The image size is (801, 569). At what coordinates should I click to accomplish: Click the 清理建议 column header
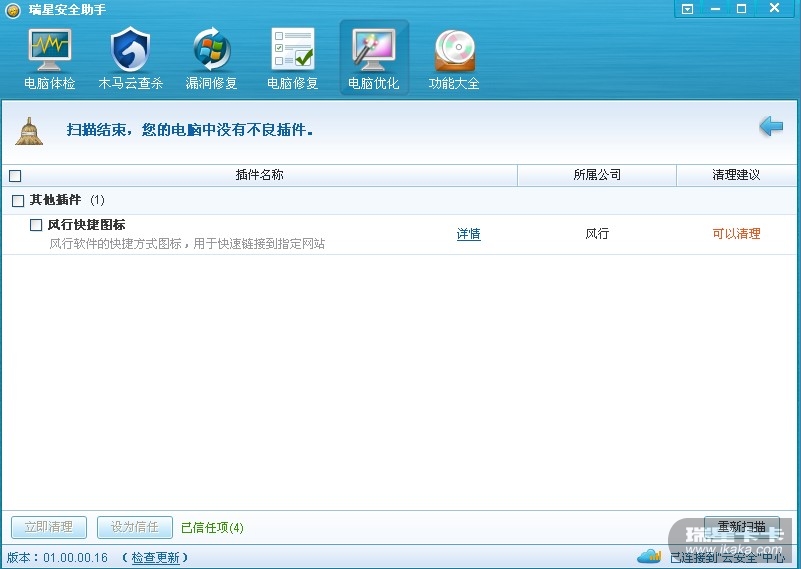pos(736,175)
